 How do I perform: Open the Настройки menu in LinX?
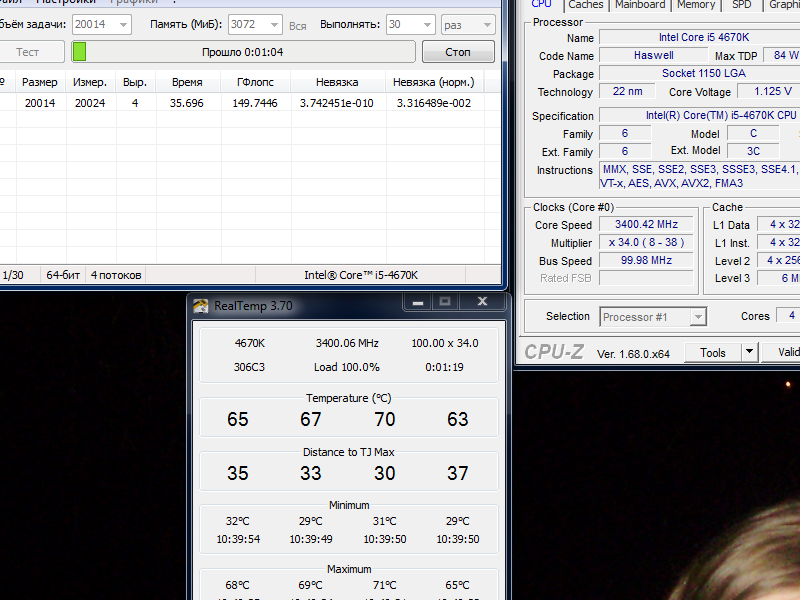pos(66,2)
